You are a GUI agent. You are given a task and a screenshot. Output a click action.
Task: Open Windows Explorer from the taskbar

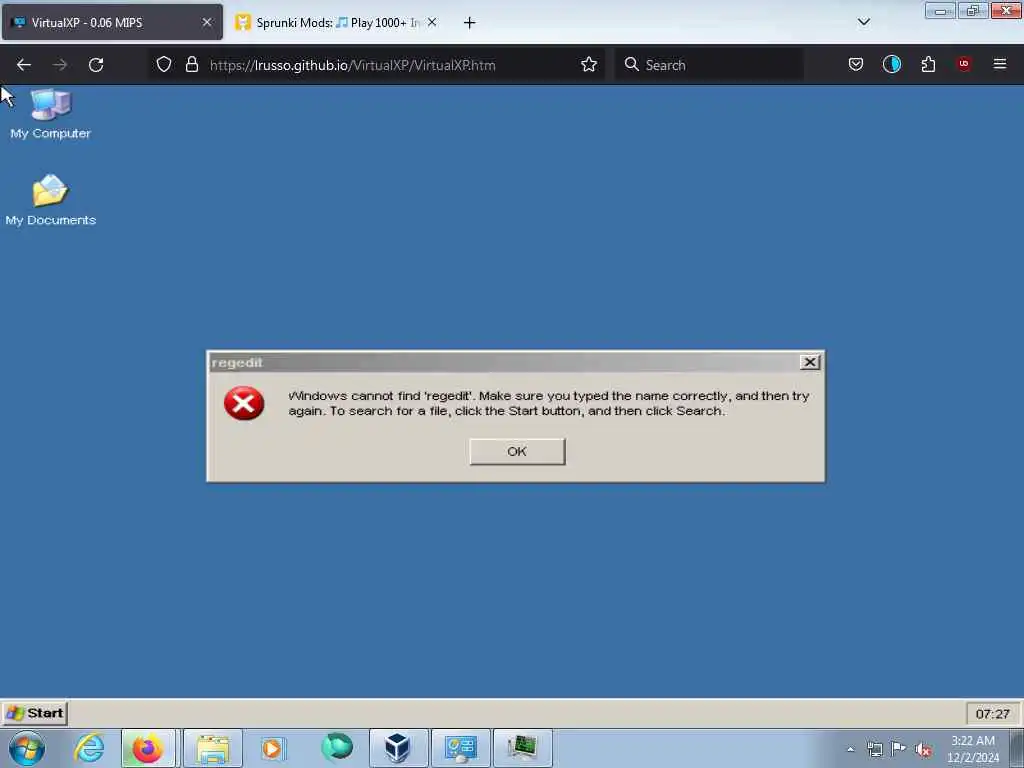(213, 748)
